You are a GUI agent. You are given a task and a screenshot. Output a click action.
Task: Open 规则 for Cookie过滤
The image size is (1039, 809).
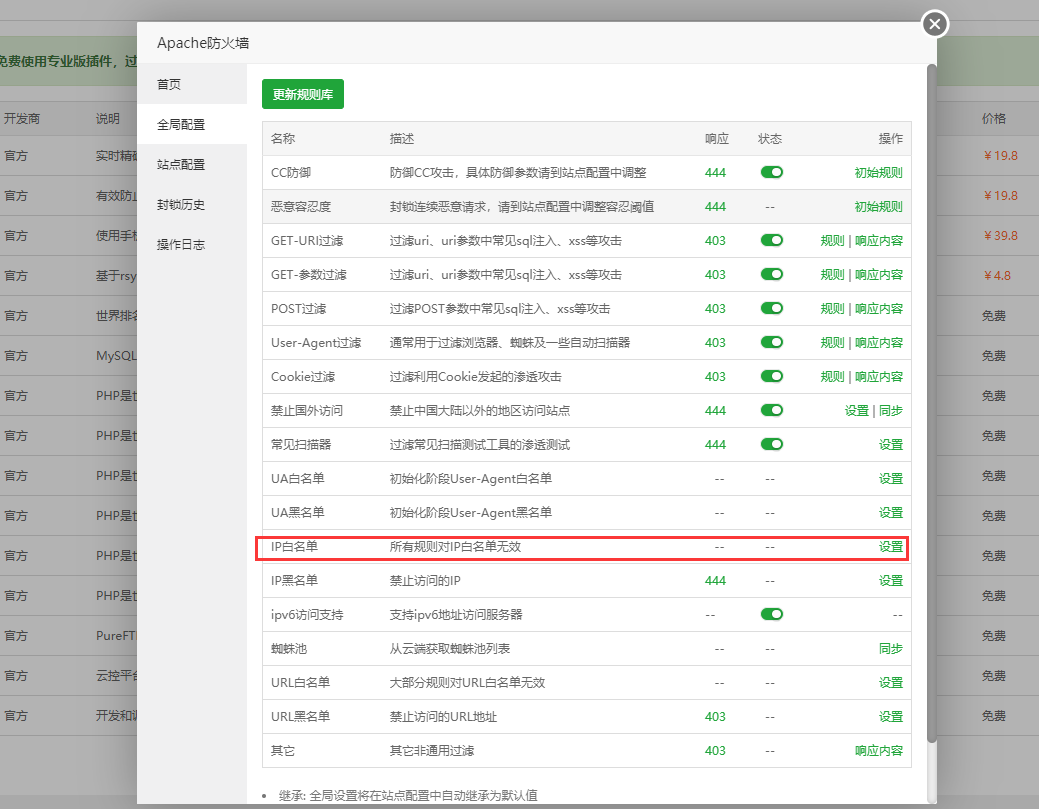pos(832,377)
